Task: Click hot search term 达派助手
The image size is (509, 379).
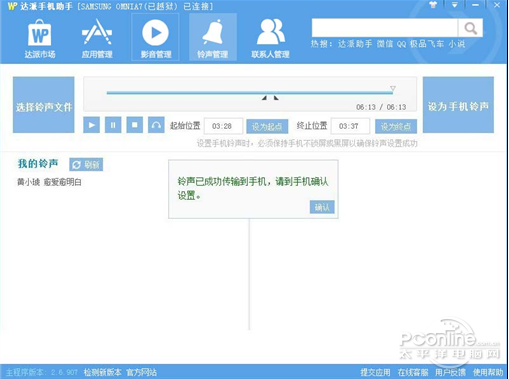Action: click(x=355, y=44)
